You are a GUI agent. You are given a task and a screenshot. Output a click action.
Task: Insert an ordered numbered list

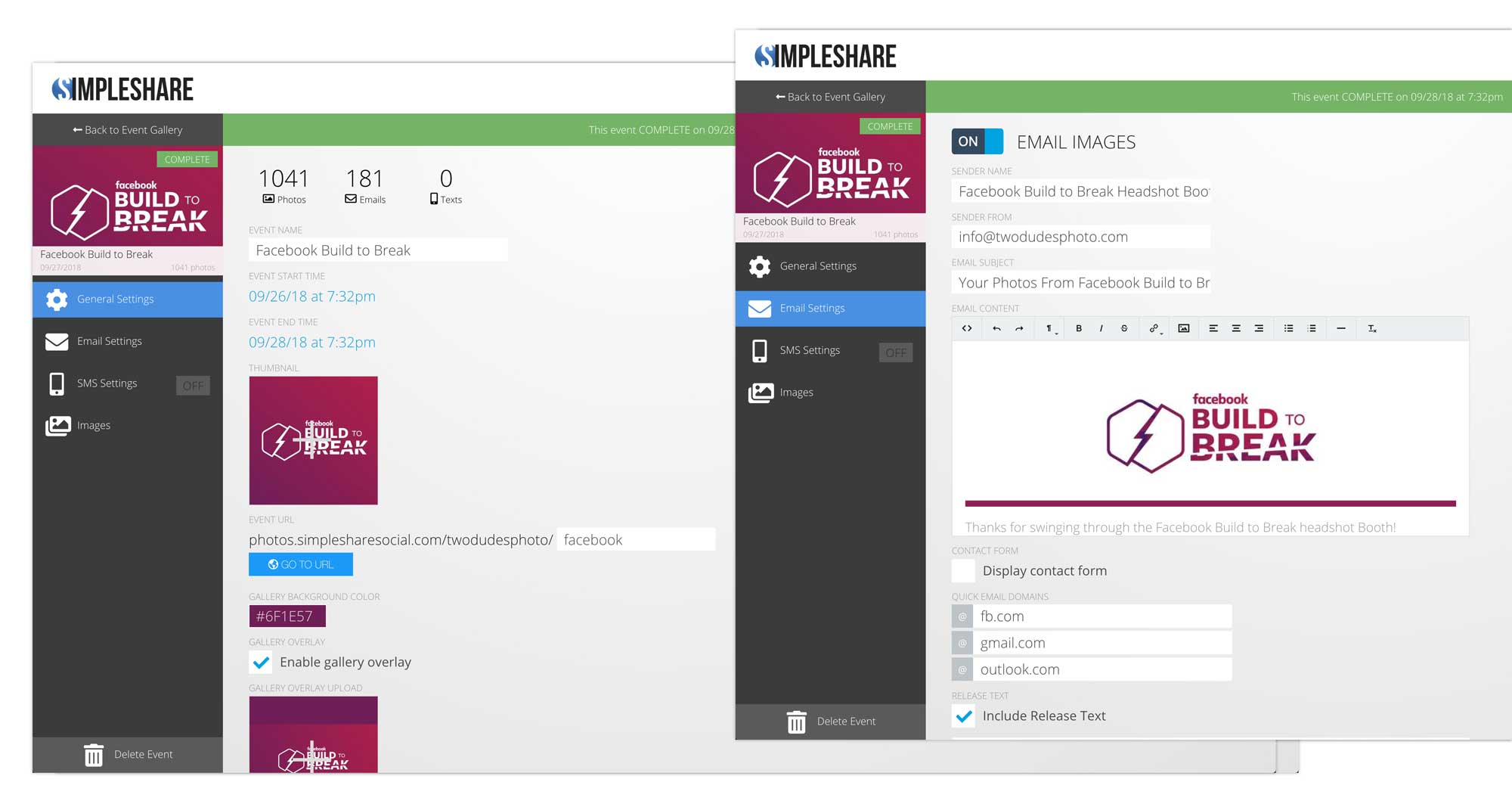point(1312,328)
